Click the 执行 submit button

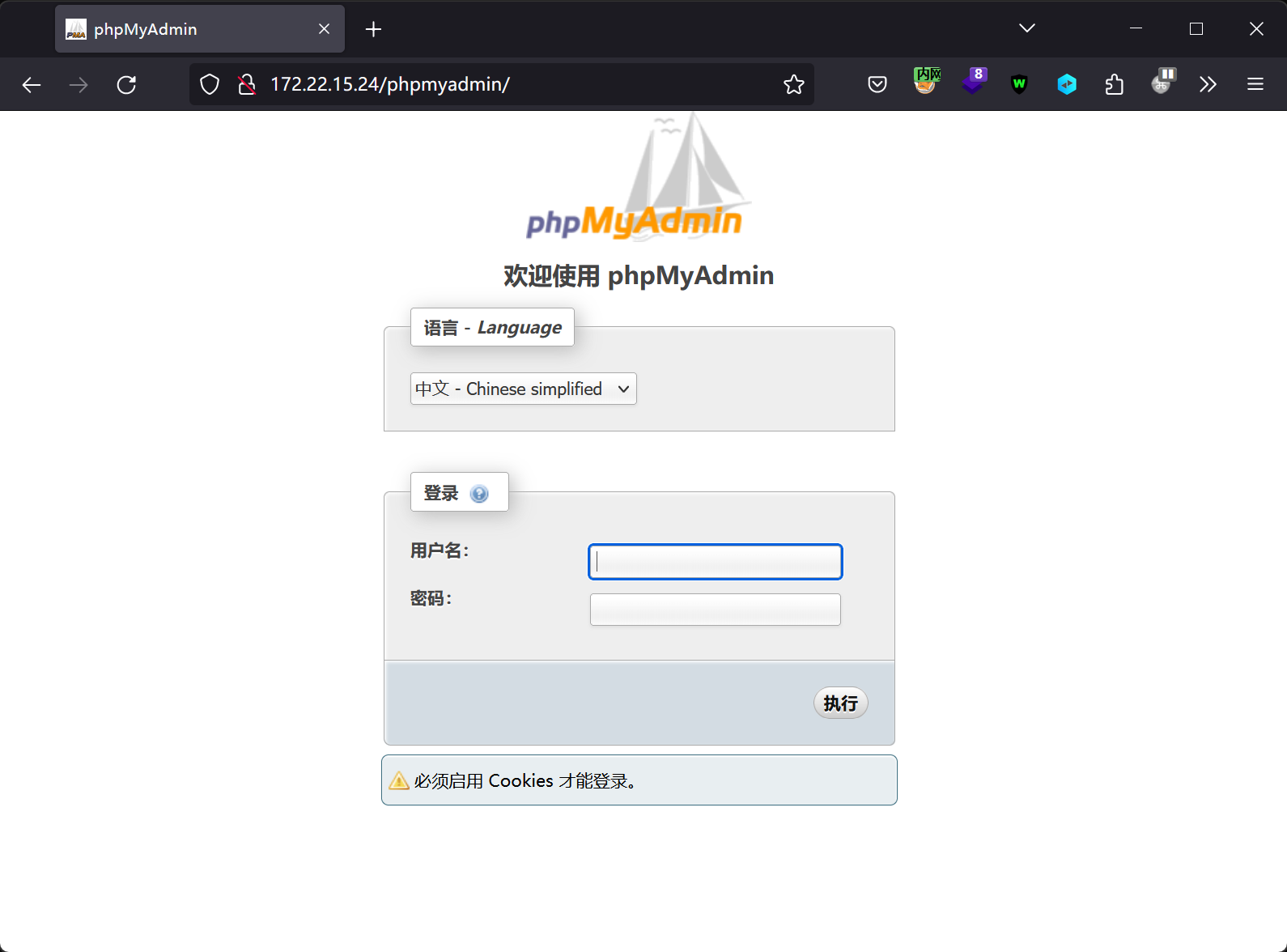coord(841,703)
